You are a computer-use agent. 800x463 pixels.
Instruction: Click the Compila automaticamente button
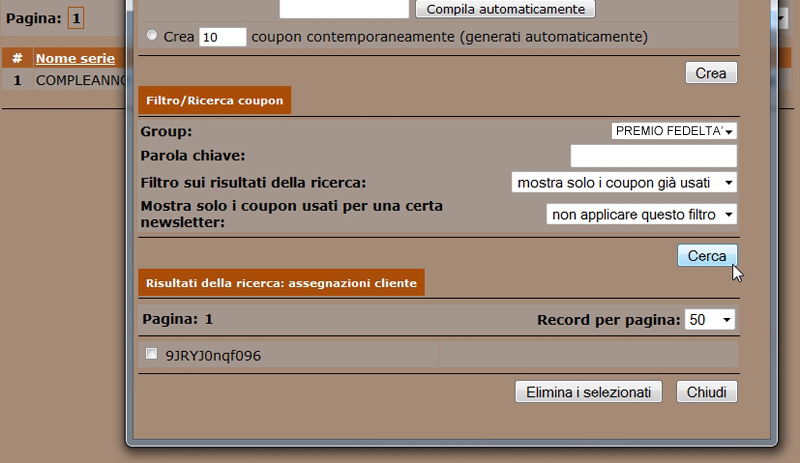[505, 9]
